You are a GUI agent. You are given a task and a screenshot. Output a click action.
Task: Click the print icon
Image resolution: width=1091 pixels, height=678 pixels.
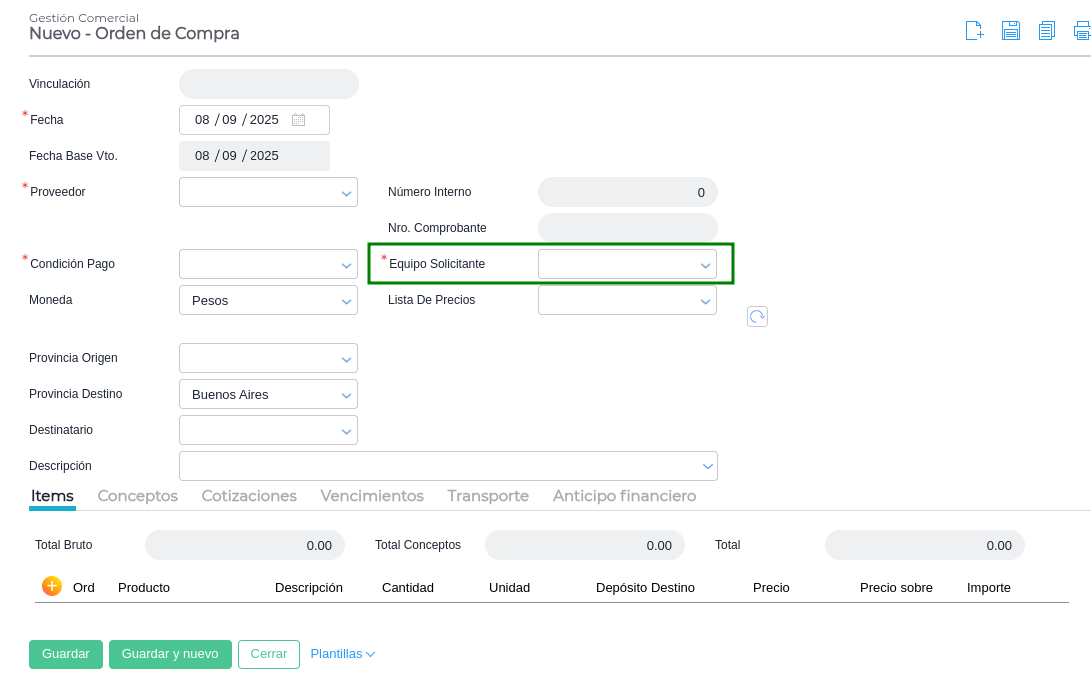click(x=1082, y=31)
